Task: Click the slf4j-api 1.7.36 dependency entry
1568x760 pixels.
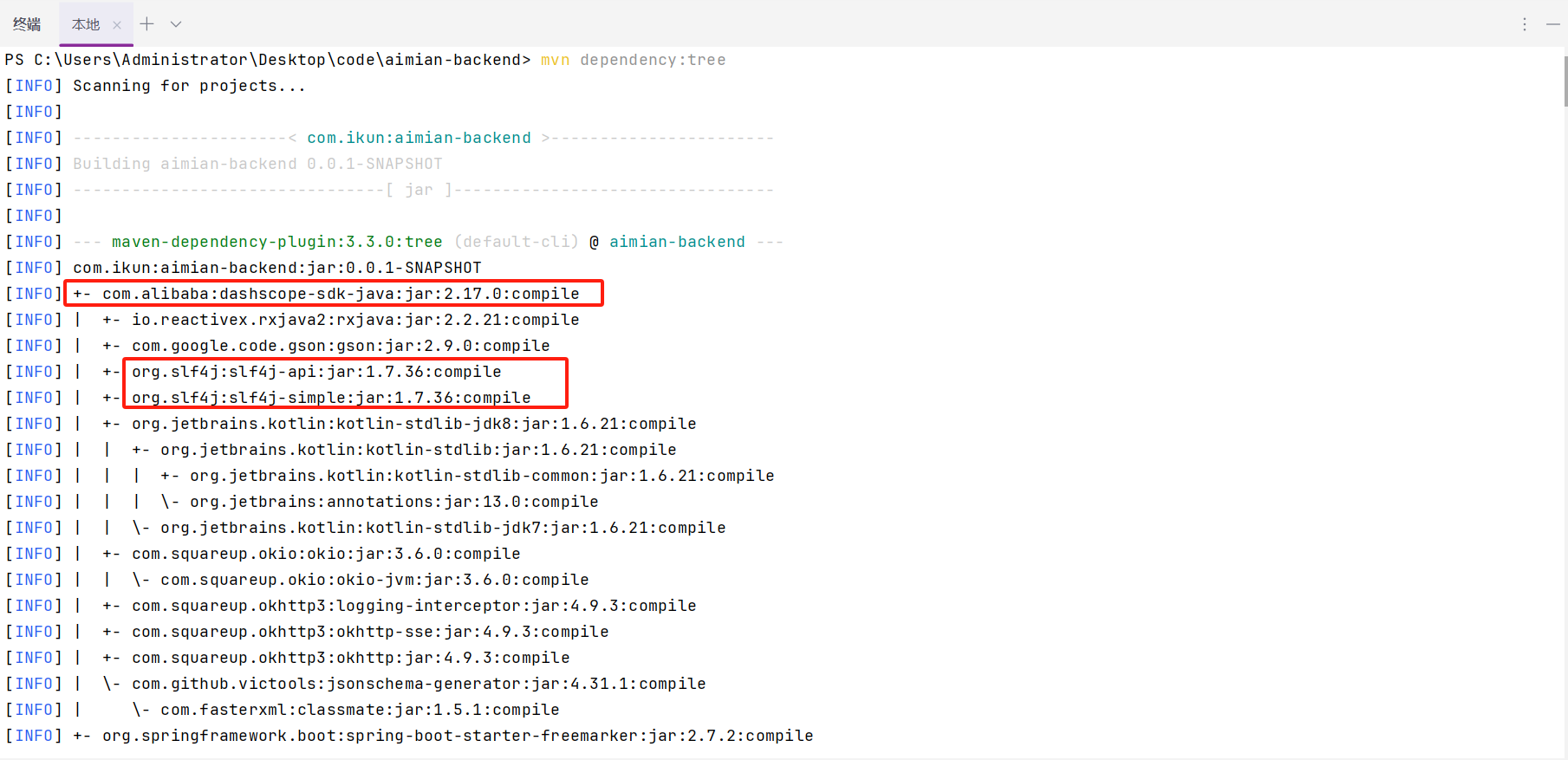Action: [x=316, y=372]
